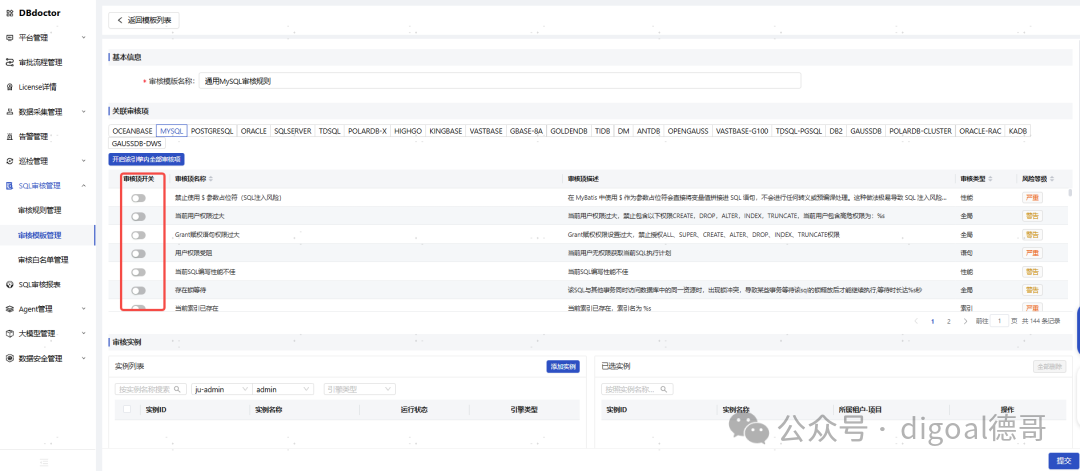This screenshot has width=1080, height=471.
Task: Click the 平台管理 sidebar icon
Action: [x=10, y=38]
